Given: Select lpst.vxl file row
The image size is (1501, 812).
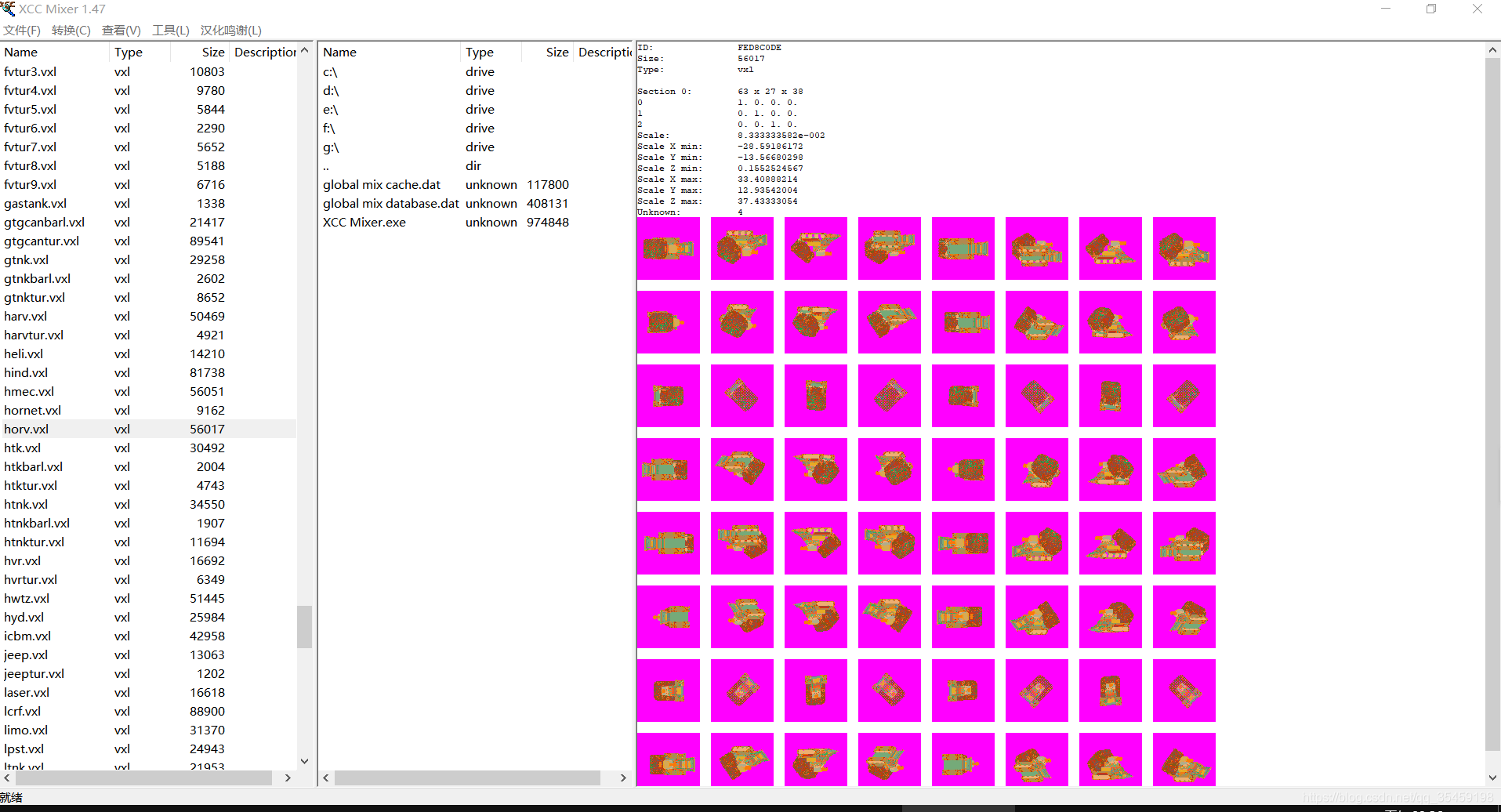Looking at the screenshot, I should (149, 749).
